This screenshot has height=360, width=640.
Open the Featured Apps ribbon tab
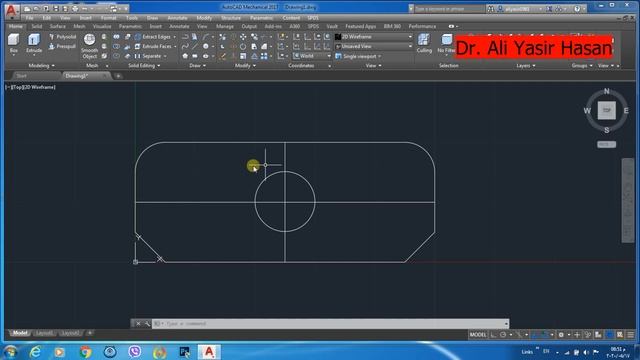pos(360,27)
